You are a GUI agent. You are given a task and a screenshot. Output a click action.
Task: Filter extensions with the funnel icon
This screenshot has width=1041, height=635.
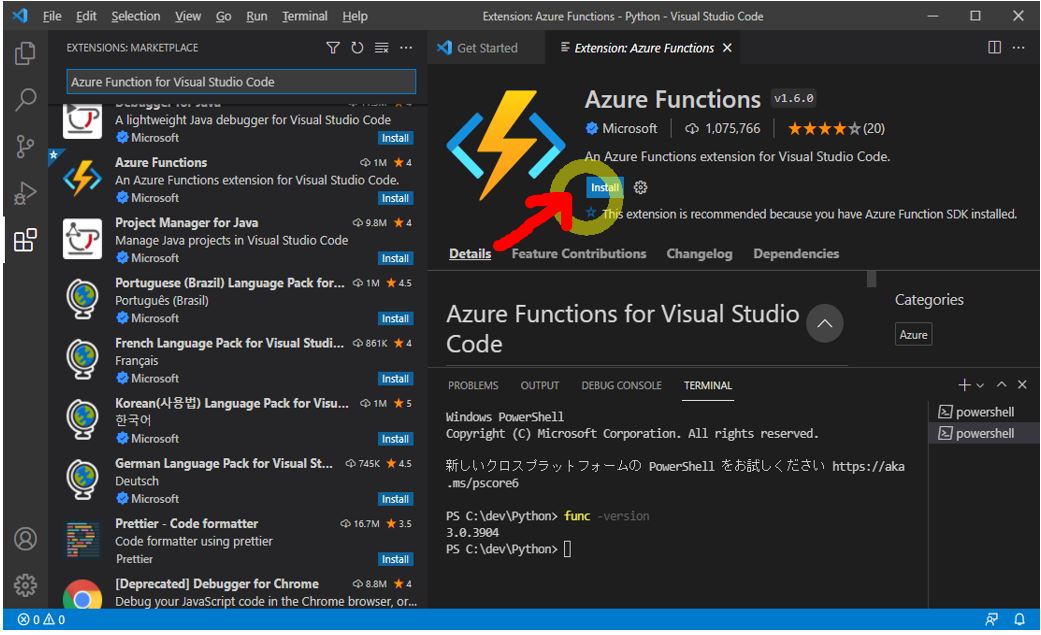[x=333, y=48]
